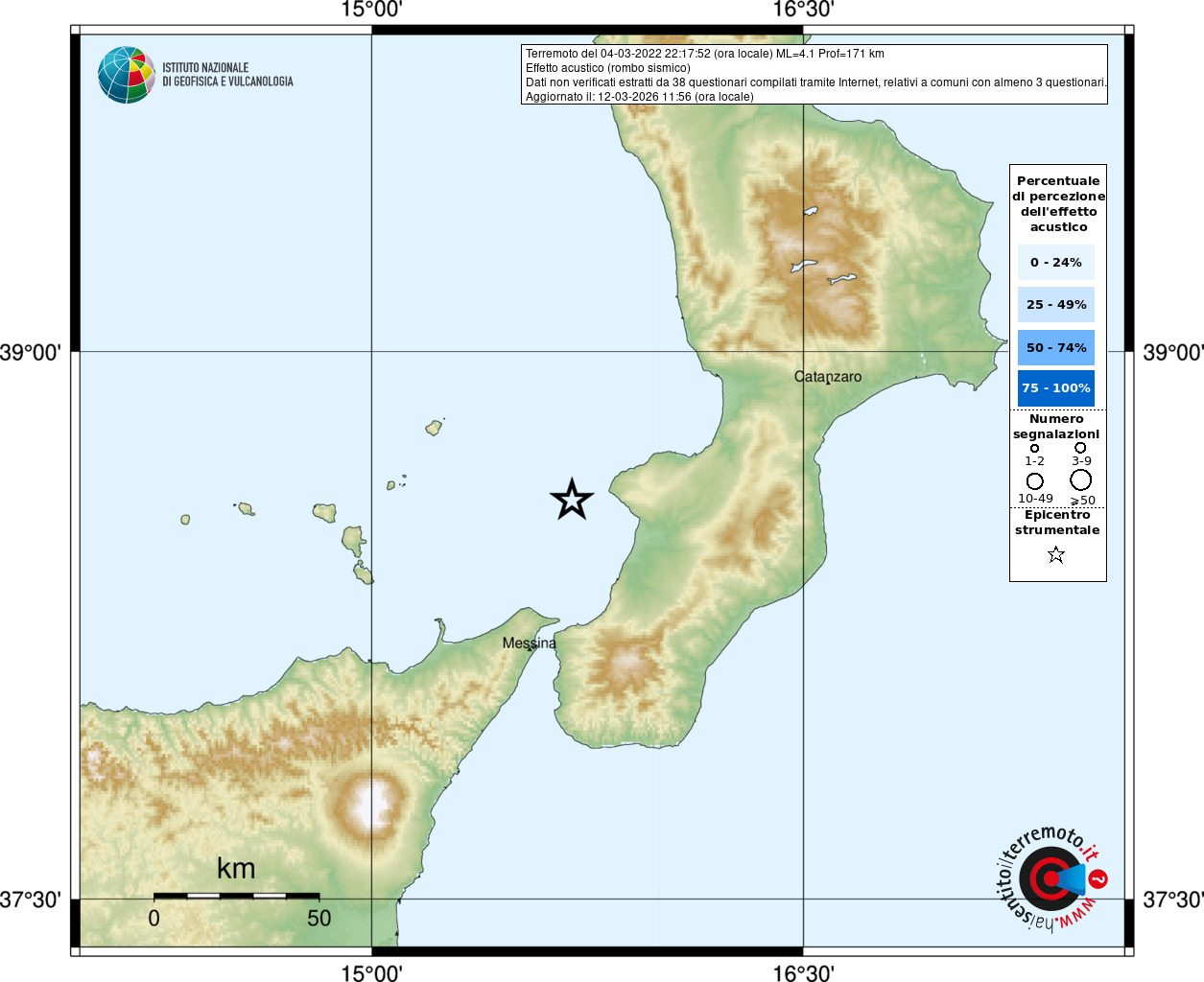Click the top 15°00' longitude label
The image size is (1204, 982).
371,11
